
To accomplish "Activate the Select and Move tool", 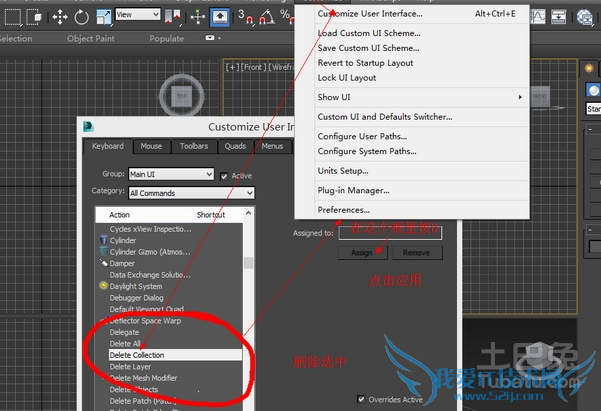I will [60, 17].
